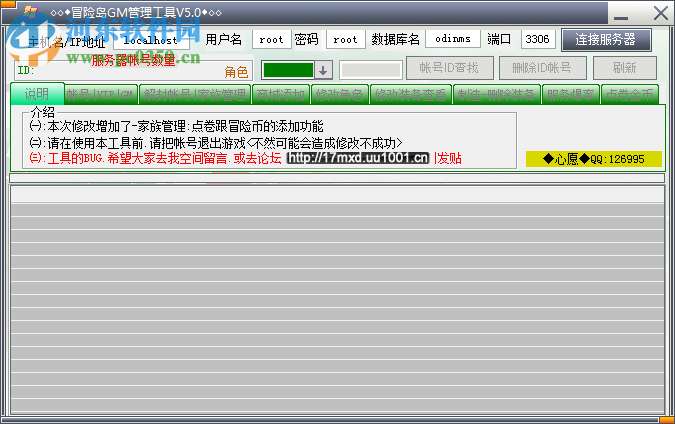Focus the localhost host address field
The height and width of the screenshot is (424, 675).
coord(151,40)
